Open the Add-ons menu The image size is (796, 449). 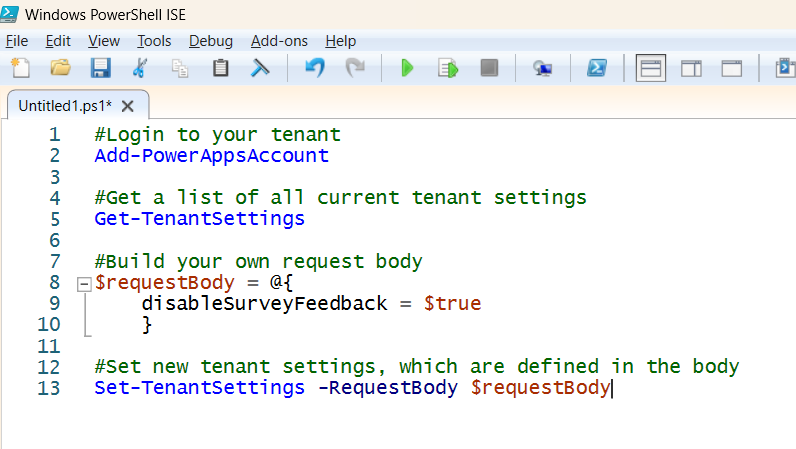279,41
